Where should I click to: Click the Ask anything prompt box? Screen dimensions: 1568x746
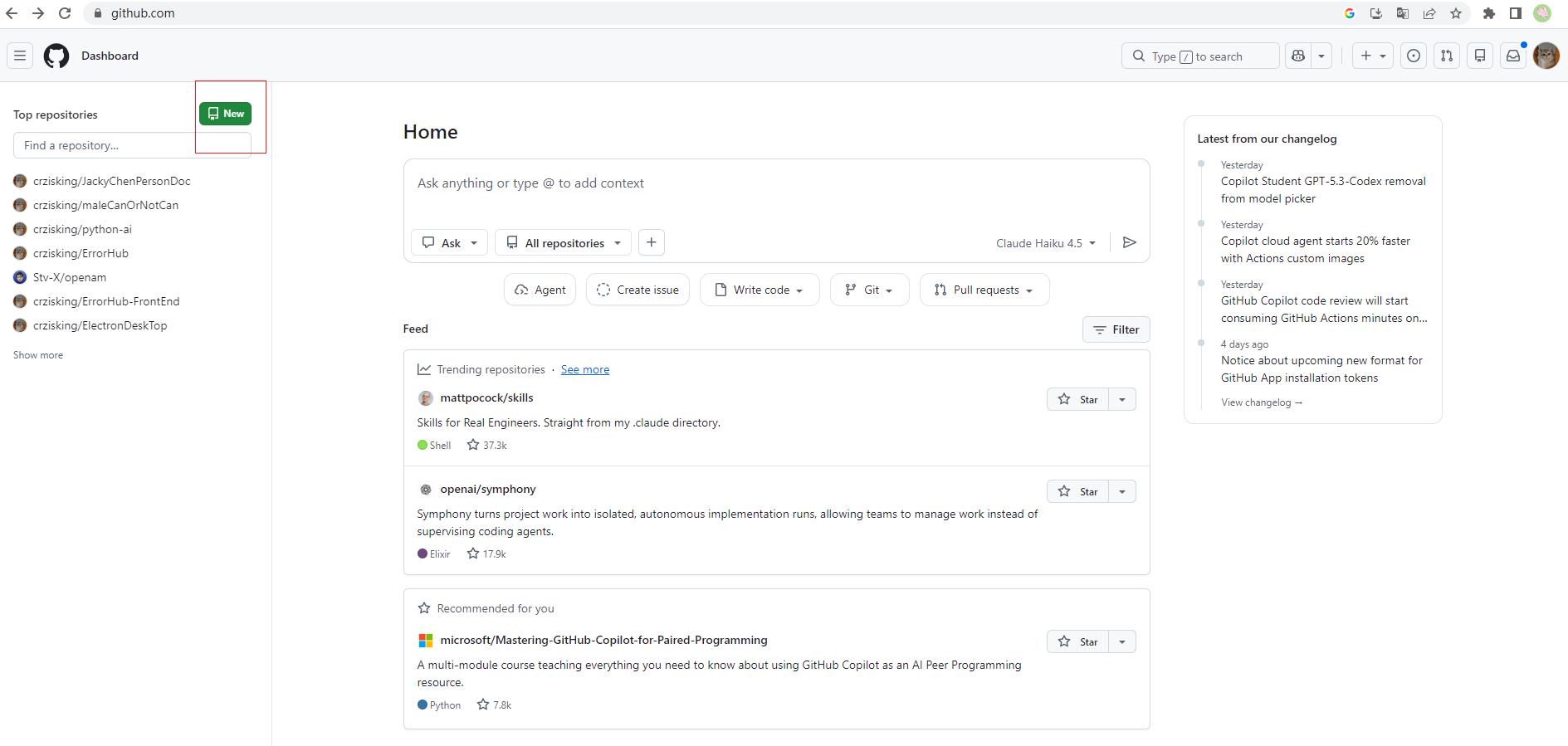pyautogui.click(x=776, y=183)
